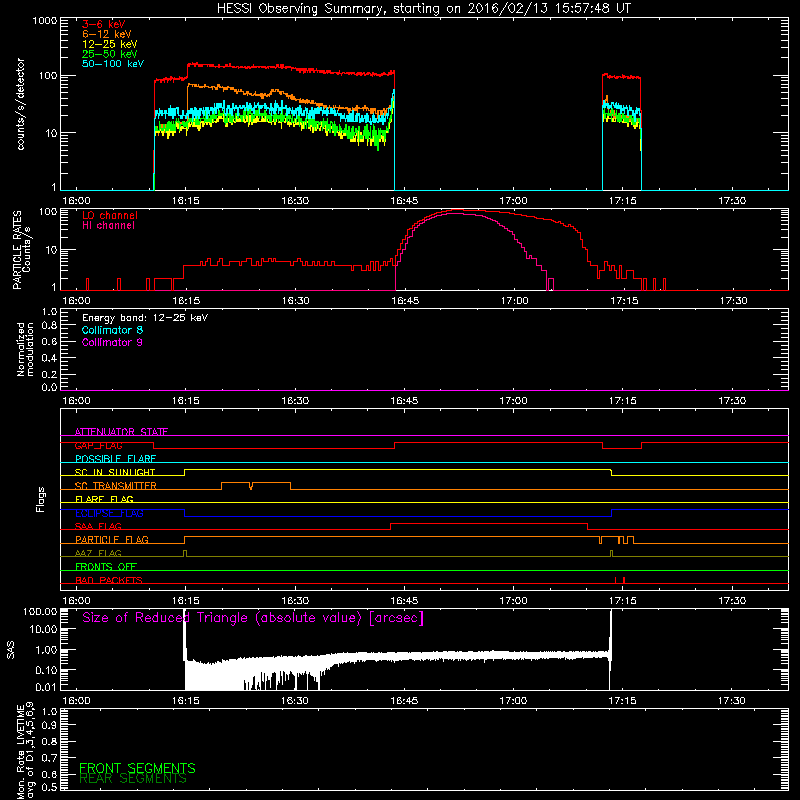This screenshot has height=800, width=800.
Task: Select the LO channel legend label
Action: (x=110, y=215)
